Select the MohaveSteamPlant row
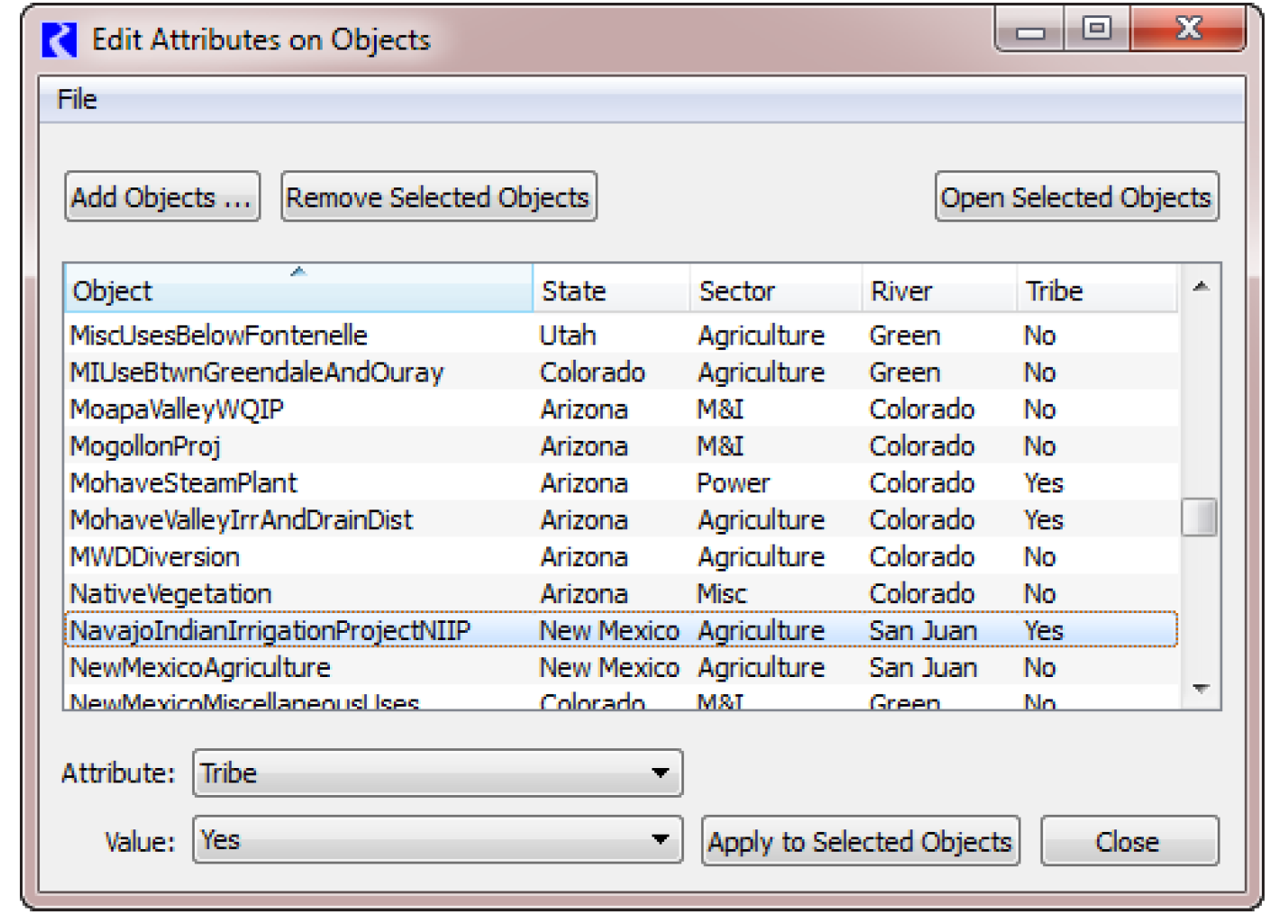Image resolution: width=1288 pixels, height=924 pixels. point(184,483)
